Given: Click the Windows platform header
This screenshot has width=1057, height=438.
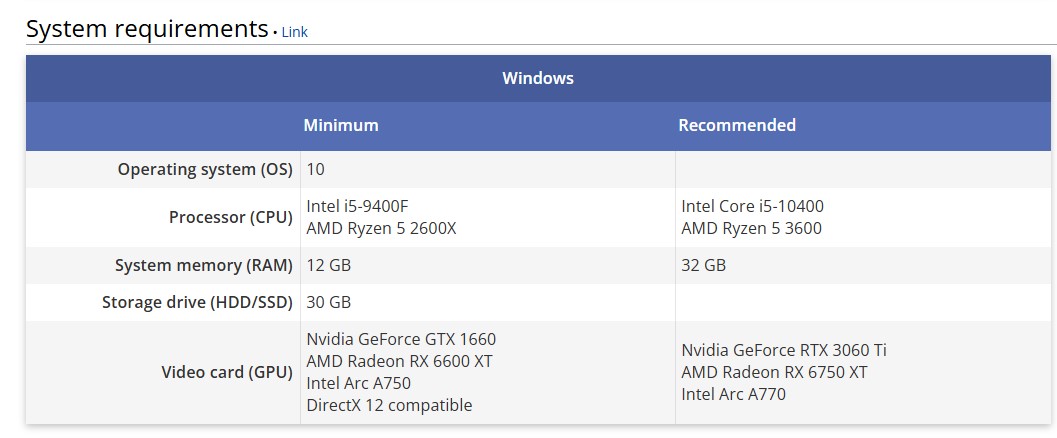Looking at the screenshot, I should point(538,78).
